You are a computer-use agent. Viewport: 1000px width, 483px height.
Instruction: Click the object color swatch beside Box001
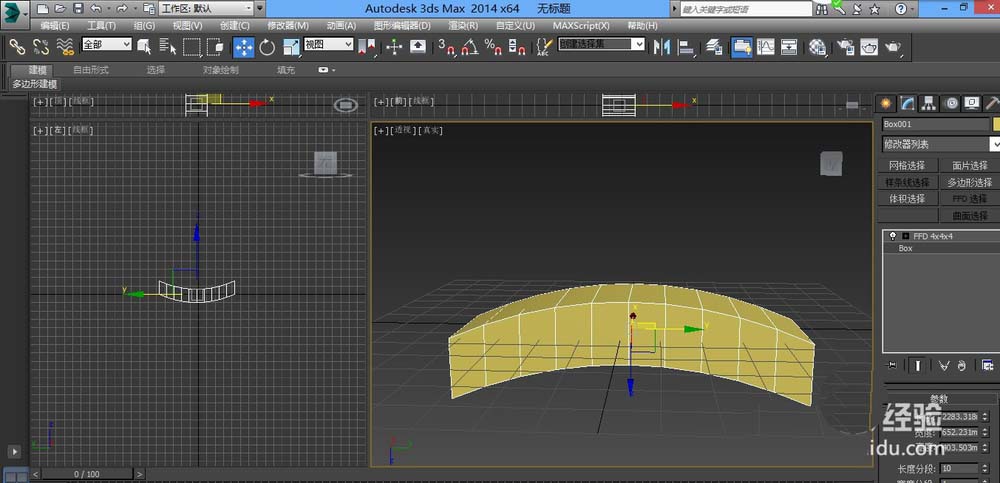(995, 124)
